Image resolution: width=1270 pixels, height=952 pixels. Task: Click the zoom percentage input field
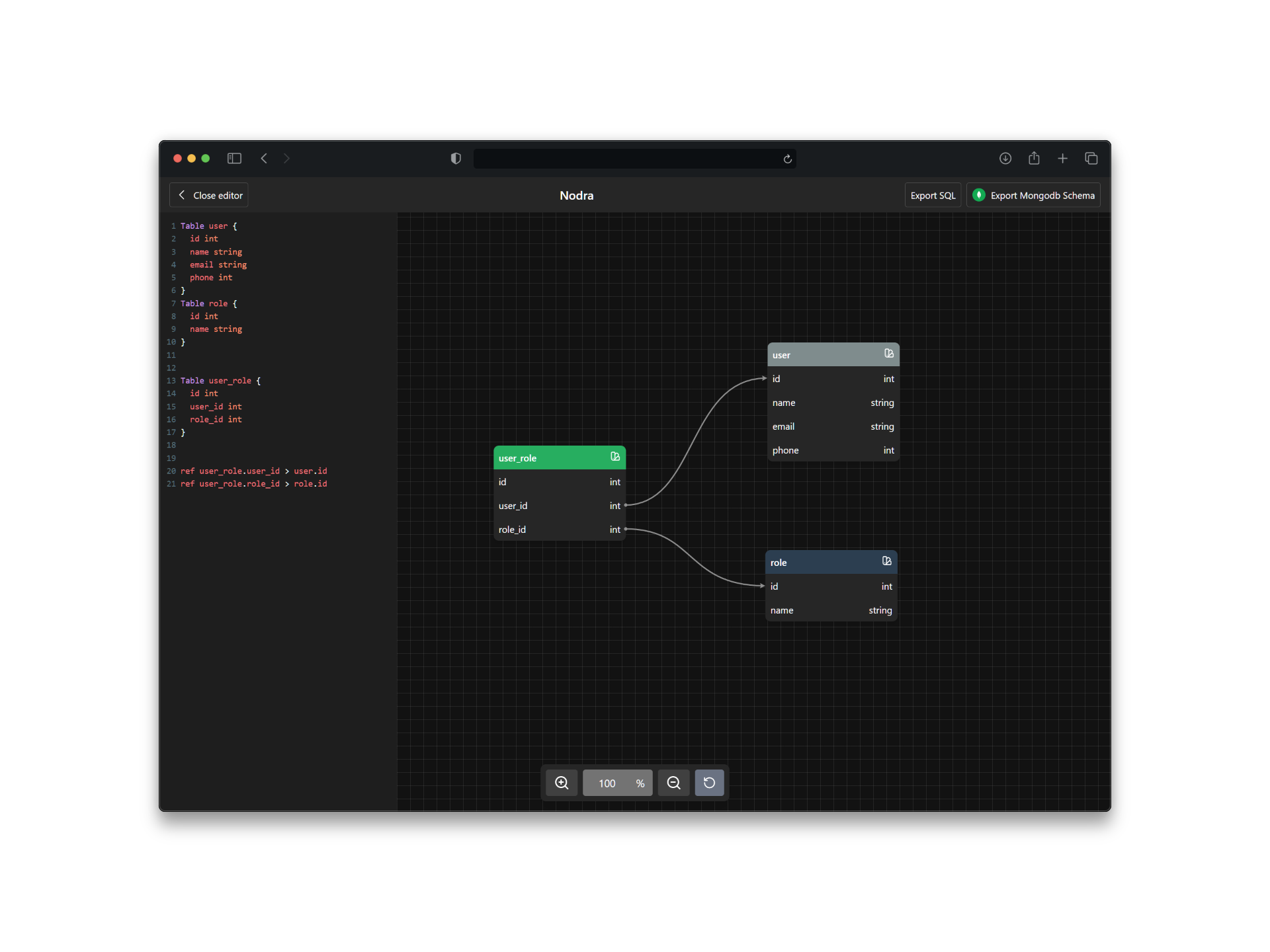(607, 783)
